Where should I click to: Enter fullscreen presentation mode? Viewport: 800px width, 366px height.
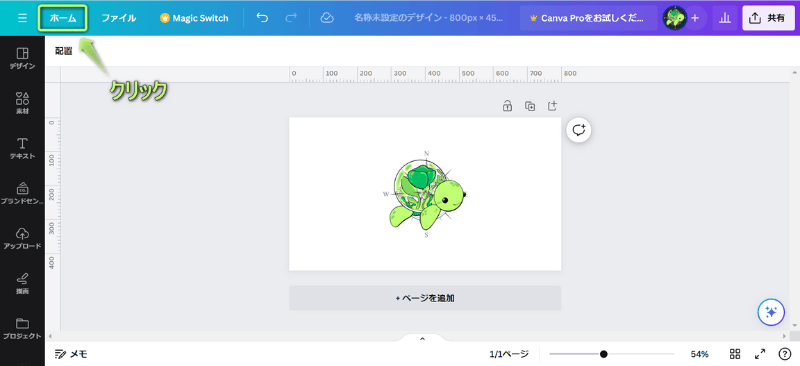(760, 354)
